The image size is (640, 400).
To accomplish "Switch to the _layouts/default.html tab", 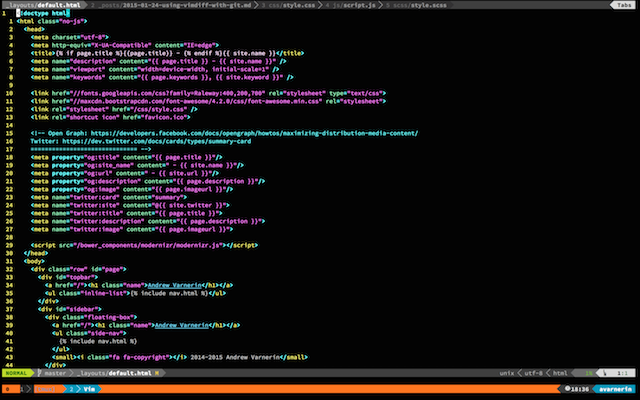I will 43,5.
